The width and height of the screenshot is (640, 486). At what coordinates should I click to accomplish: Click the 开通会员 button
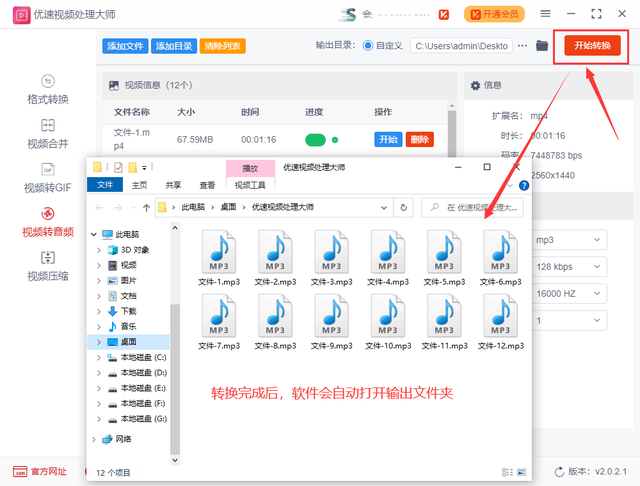coord(494,14)
